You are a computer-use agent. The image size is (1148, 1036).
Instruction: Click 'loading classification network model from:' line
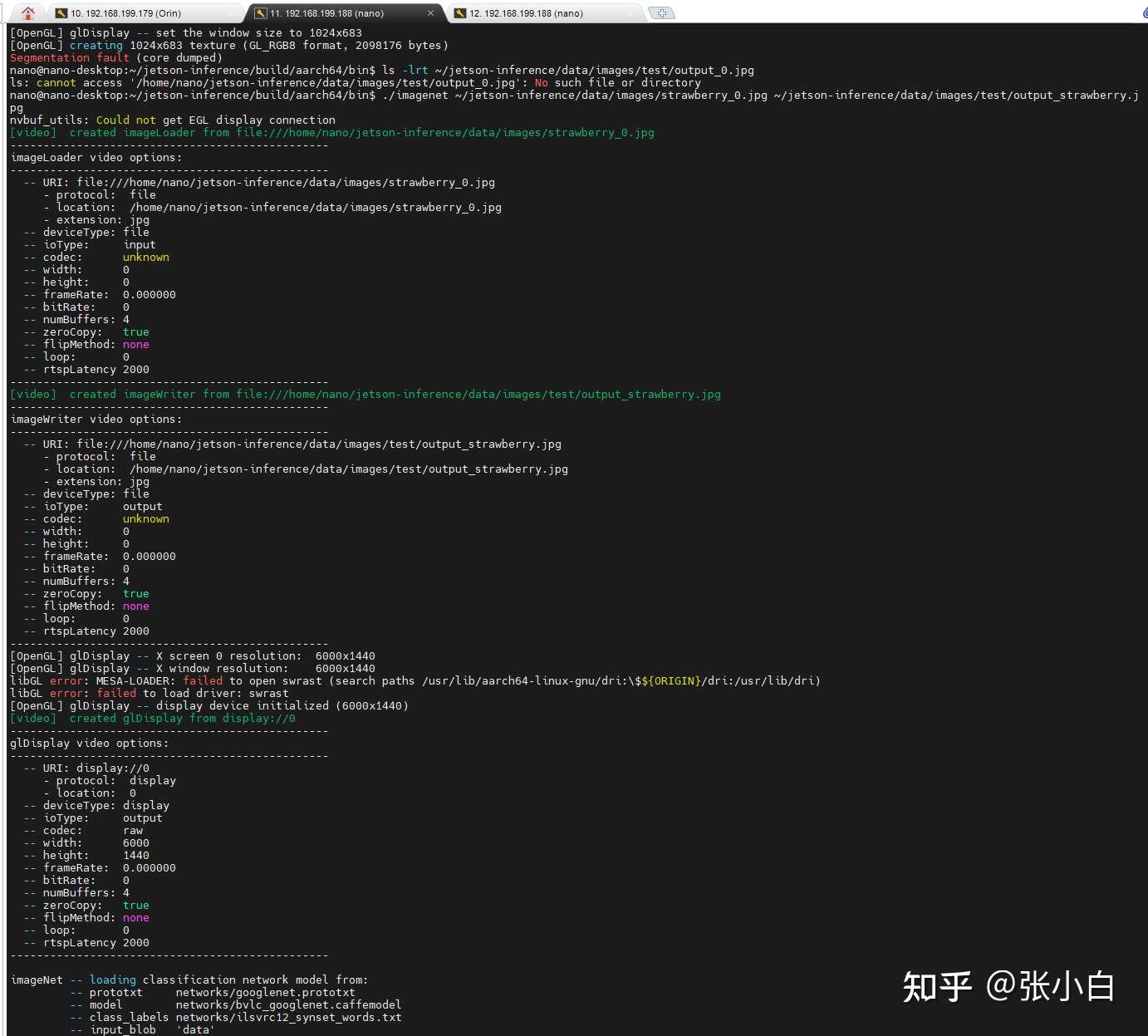pyautogui.click(x=189, y=980)
